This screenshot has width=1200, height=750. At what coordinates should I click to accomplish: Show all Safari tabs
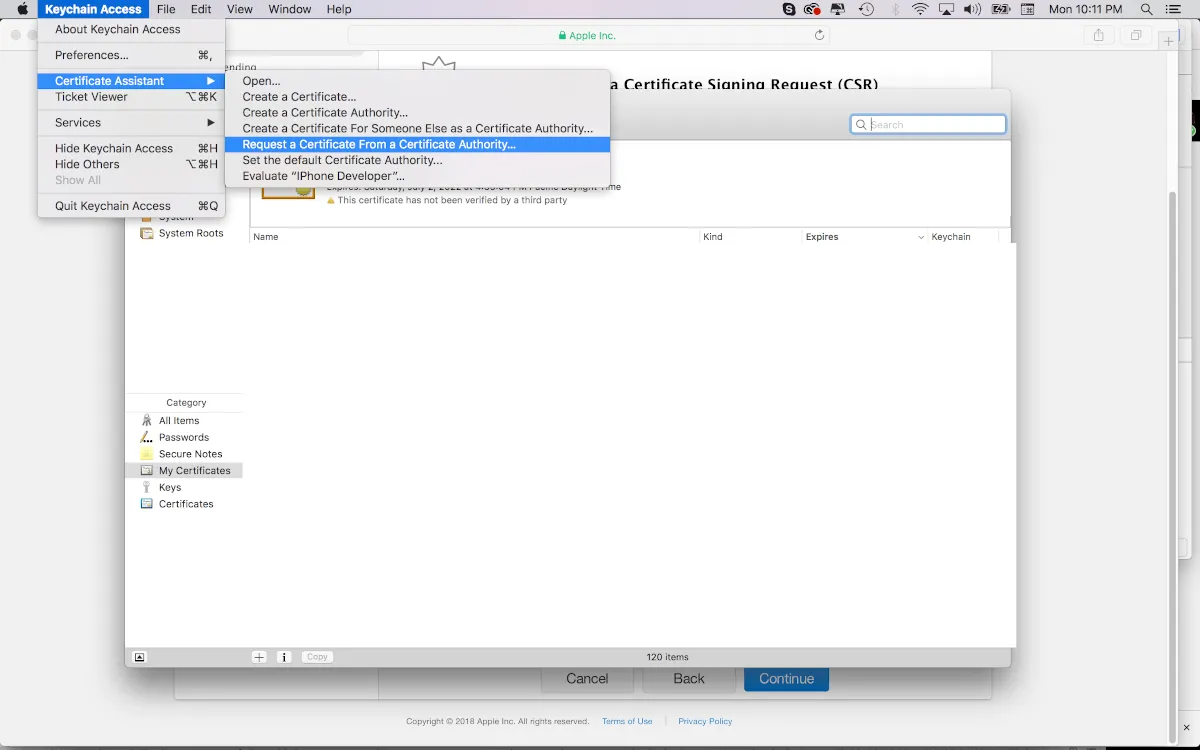1136,35
